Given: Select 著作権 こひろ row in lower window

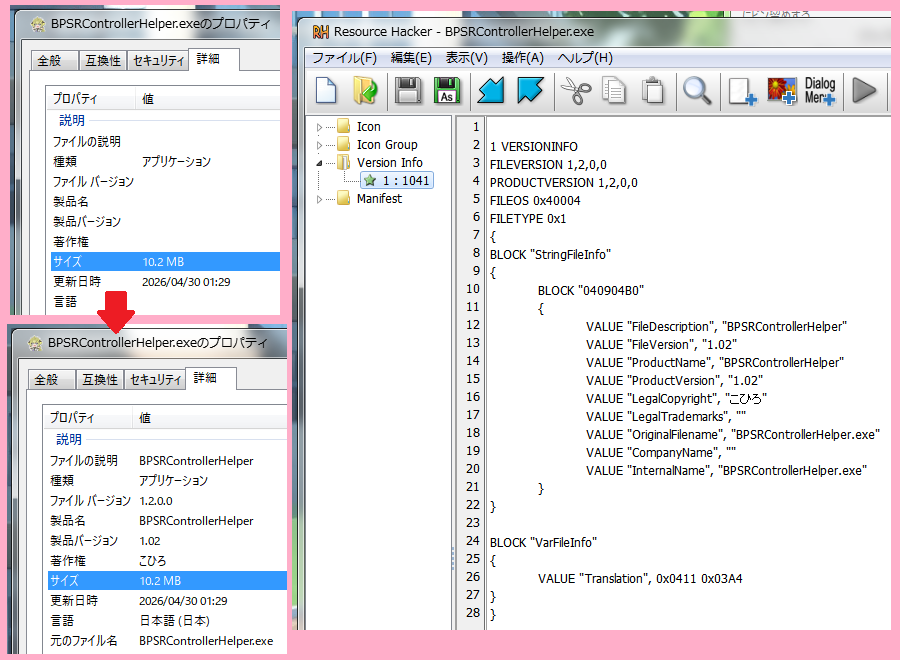Looking at the screenshot, I should 167,561.
